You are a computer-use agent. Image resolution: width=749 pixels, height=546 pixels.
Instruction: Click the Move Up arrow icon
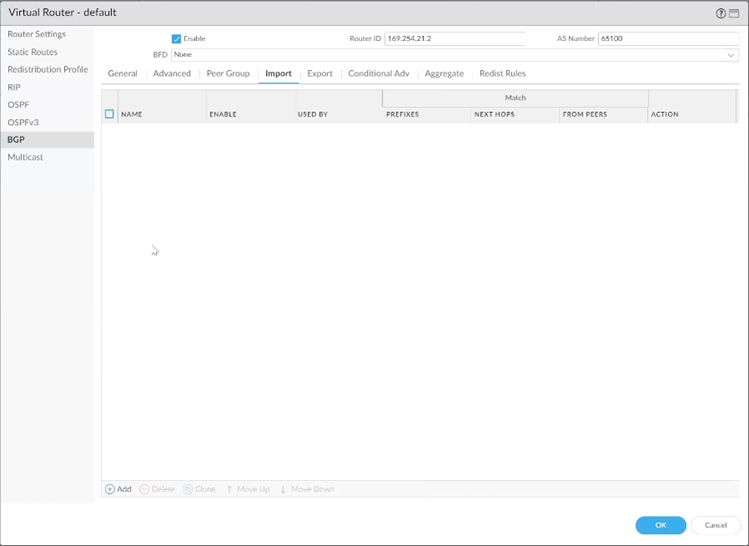[229, 489]
